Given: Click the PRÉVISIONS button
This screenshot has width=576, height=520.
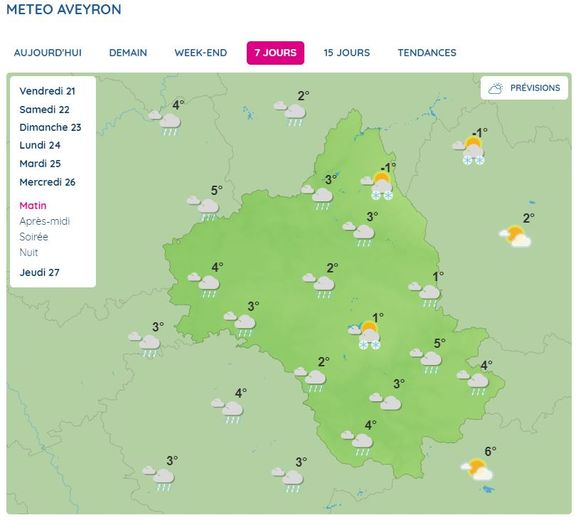Looking at the screenshot, I should pos(524,88).
